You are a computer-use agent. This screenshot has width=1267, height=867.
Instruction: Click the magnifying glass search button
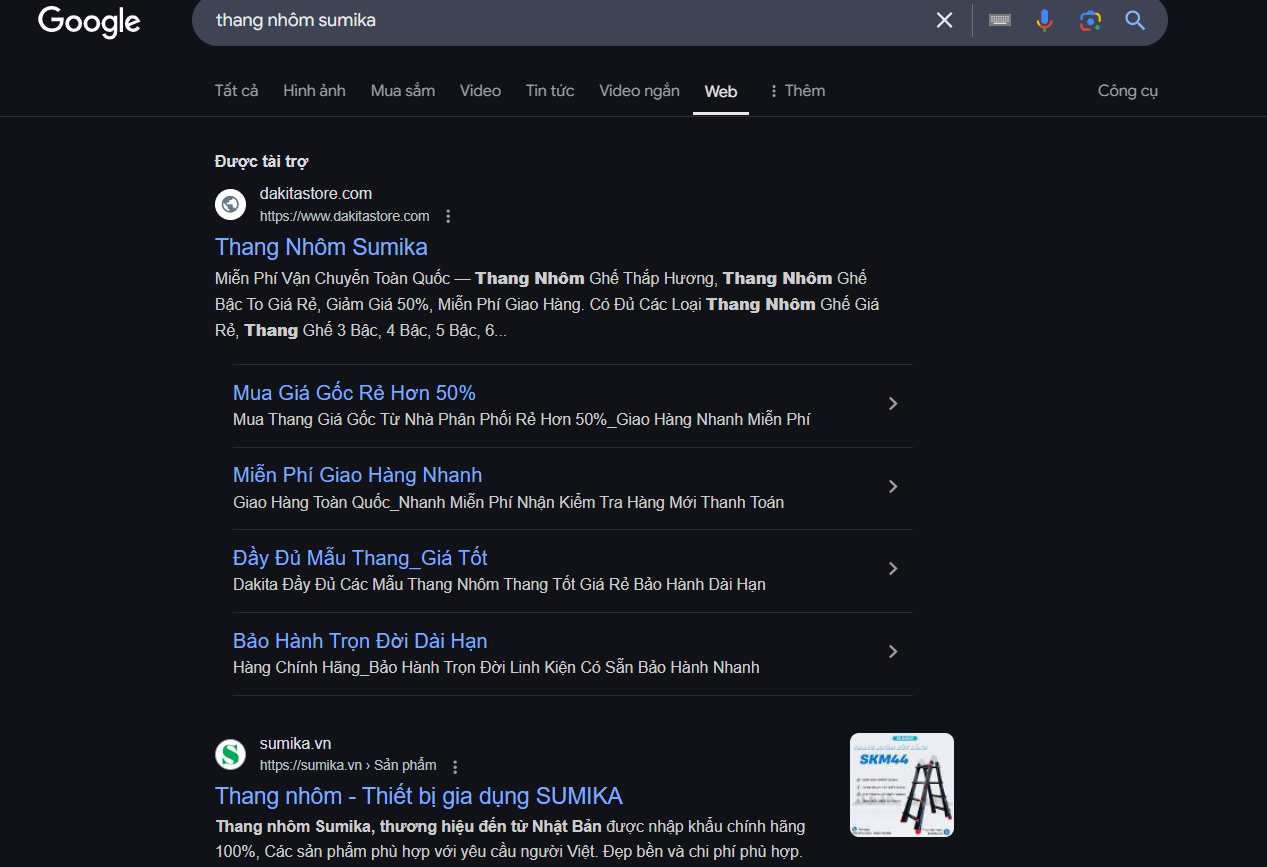[x=1135, y=20]
